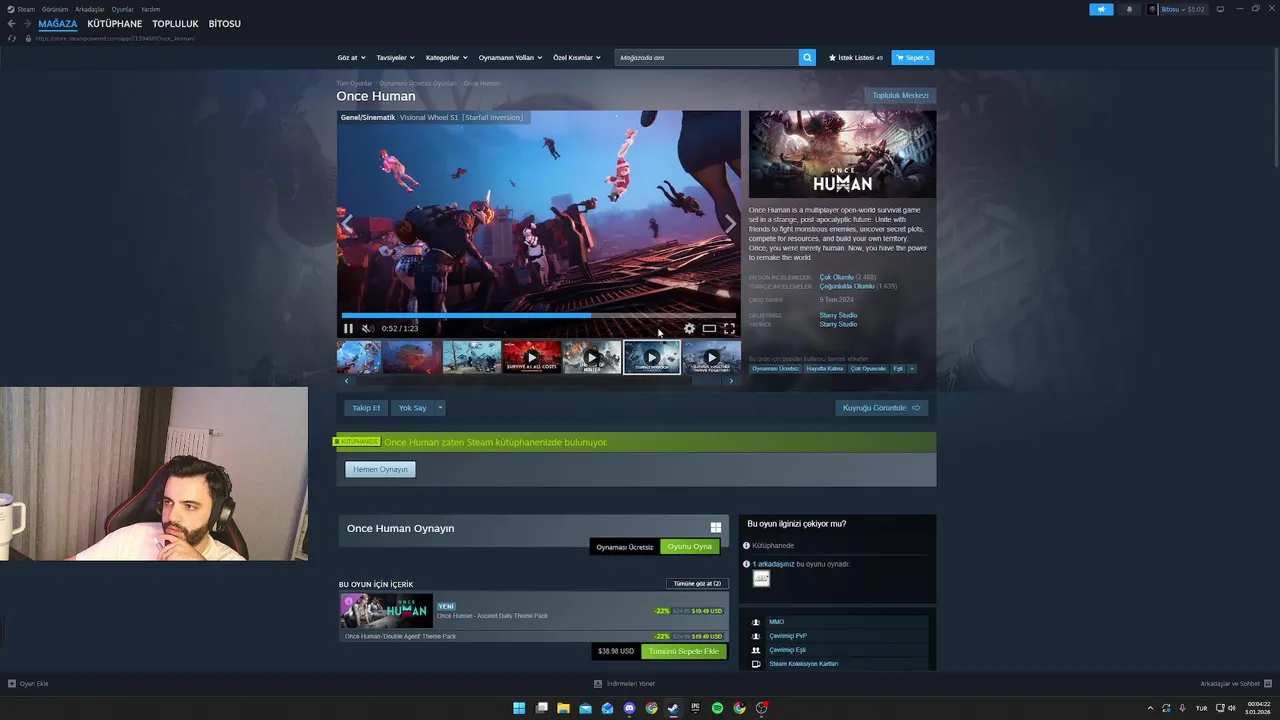Screen dimensions: 1280x720
Task: Enter fullscreen on the trailer
Action: (729, 328)
